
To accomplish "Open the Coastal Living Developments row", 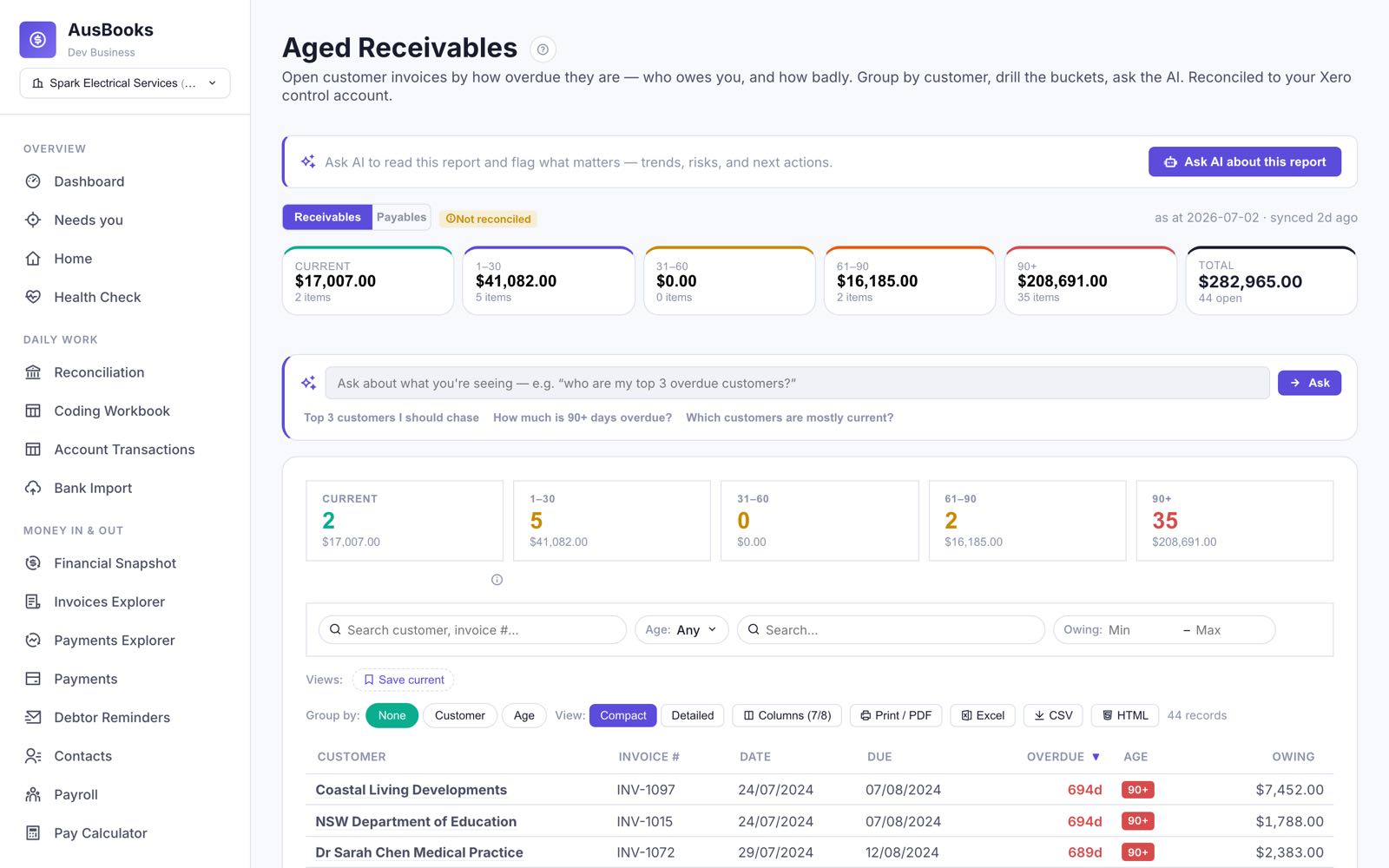I will point(820,790).
